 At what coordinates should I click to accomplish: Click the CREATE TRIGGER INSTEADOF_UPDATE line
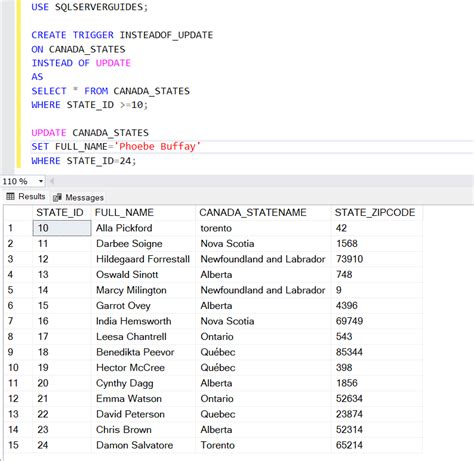click(122, 35)
